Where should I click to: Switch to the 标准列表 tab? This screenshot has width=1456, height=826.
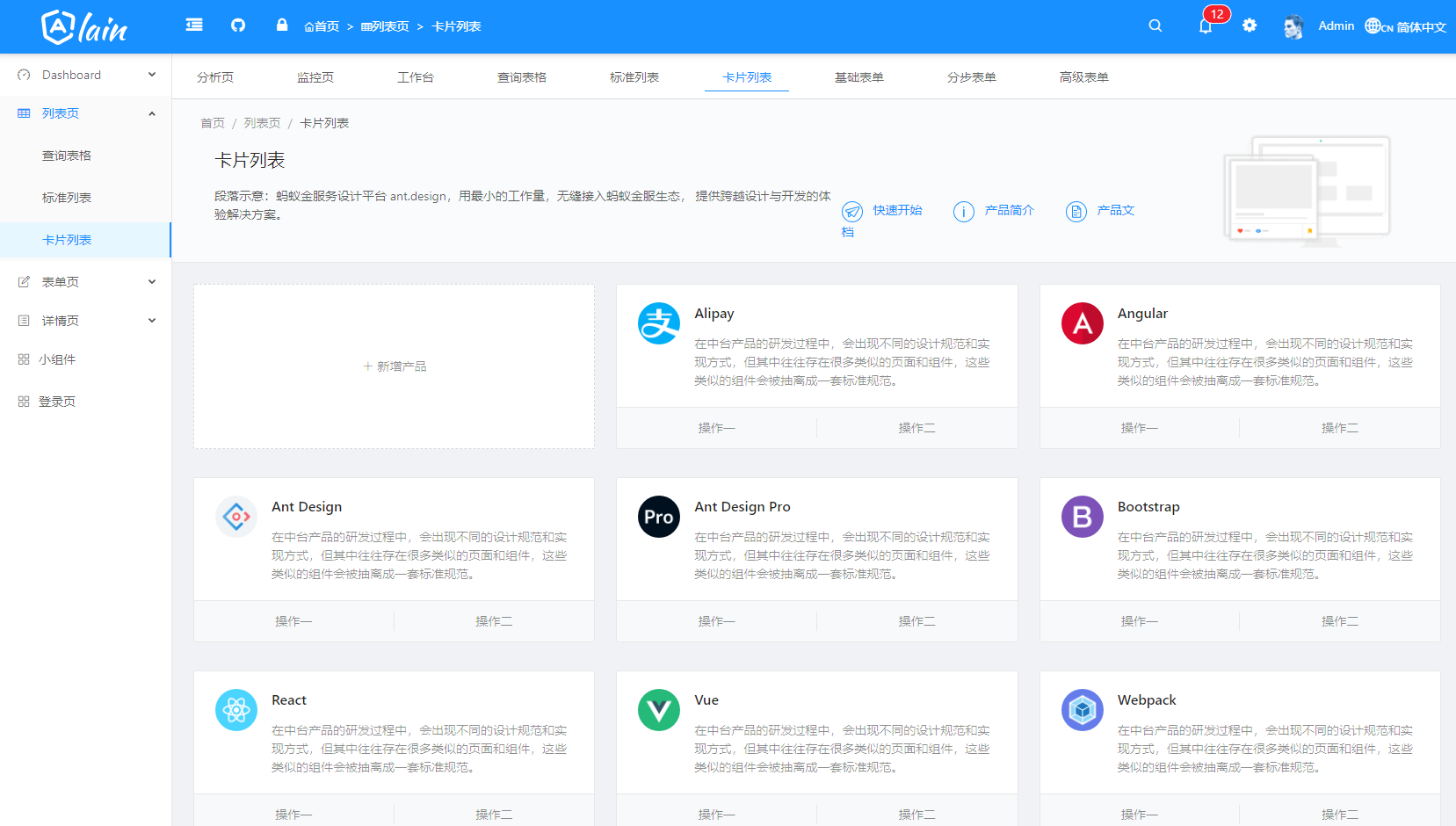634,77
